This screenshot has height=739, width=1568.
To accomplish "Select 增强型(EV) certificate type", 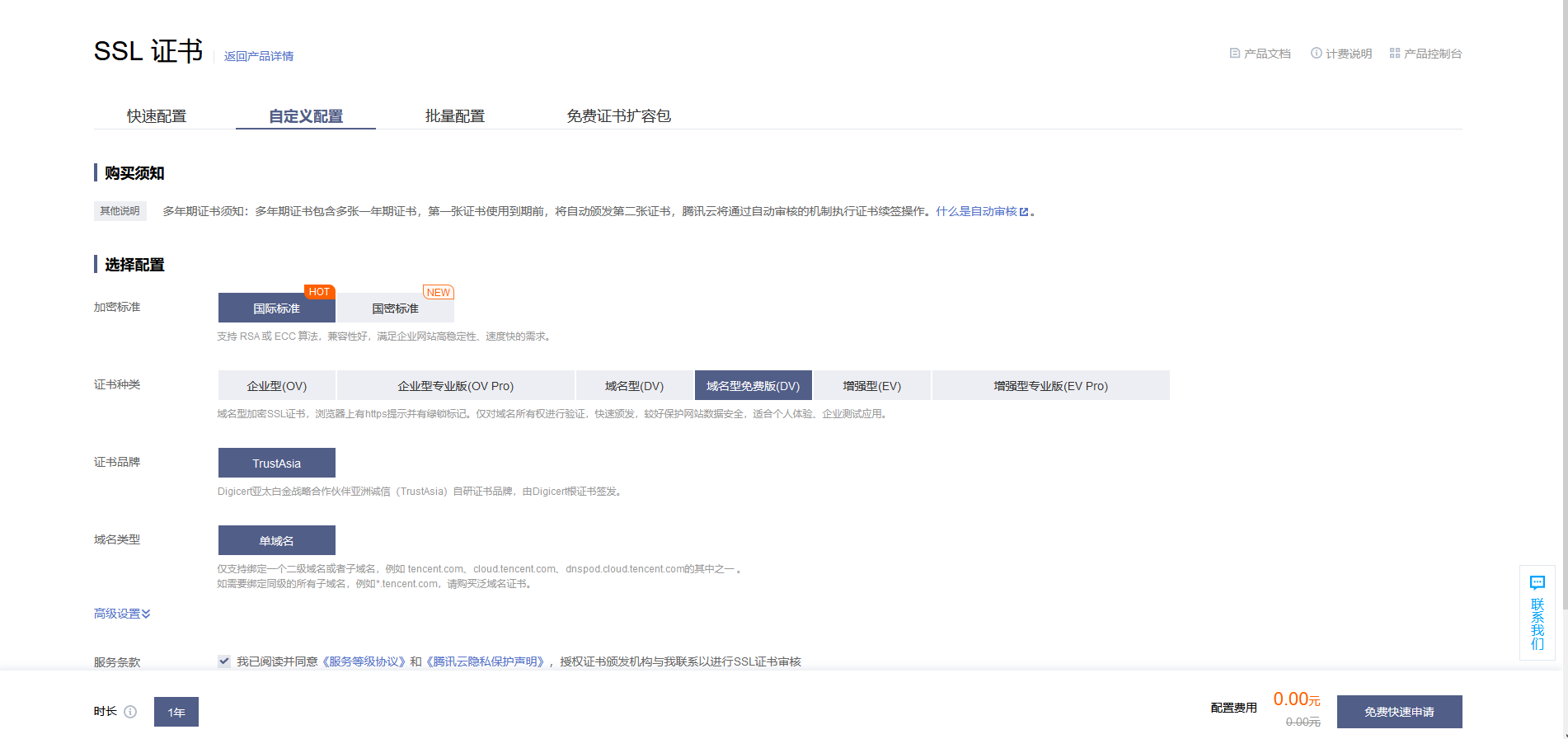I will pos(872,385).
